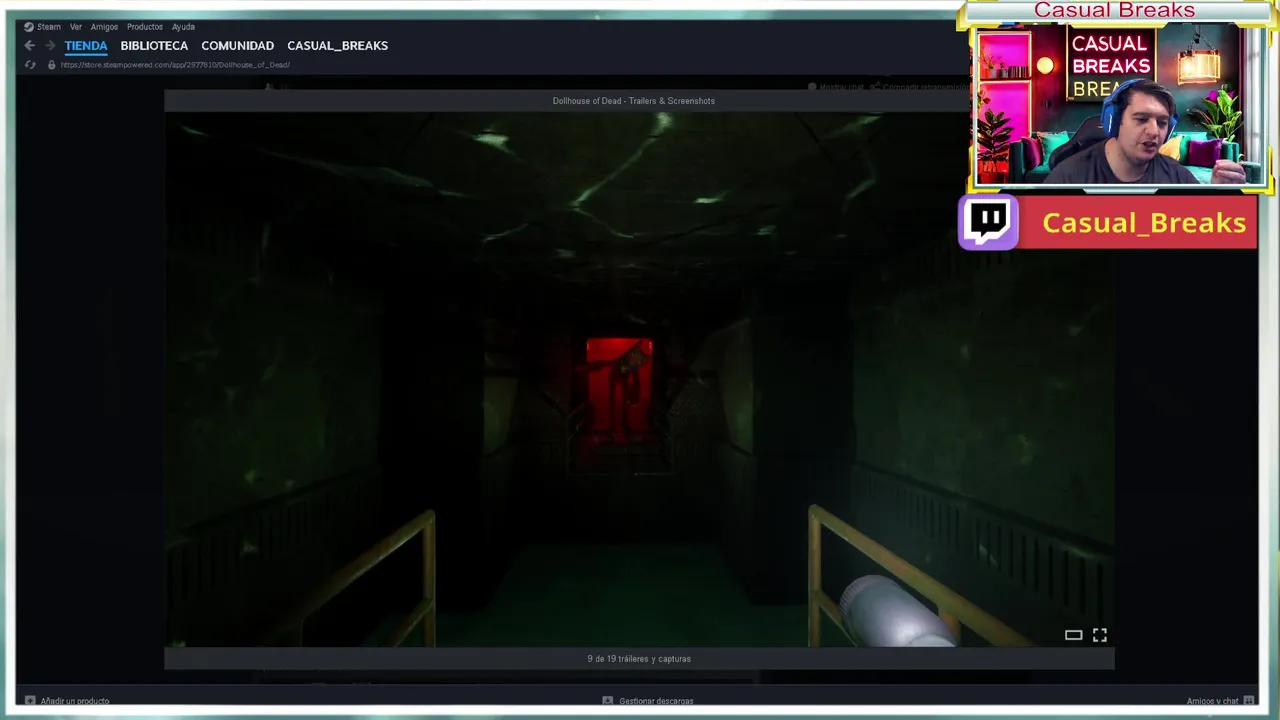The height and width of the screenshot is (720, 1280).
Task: Click the streamer webcam feed
Action: (x=1119, y=105)
